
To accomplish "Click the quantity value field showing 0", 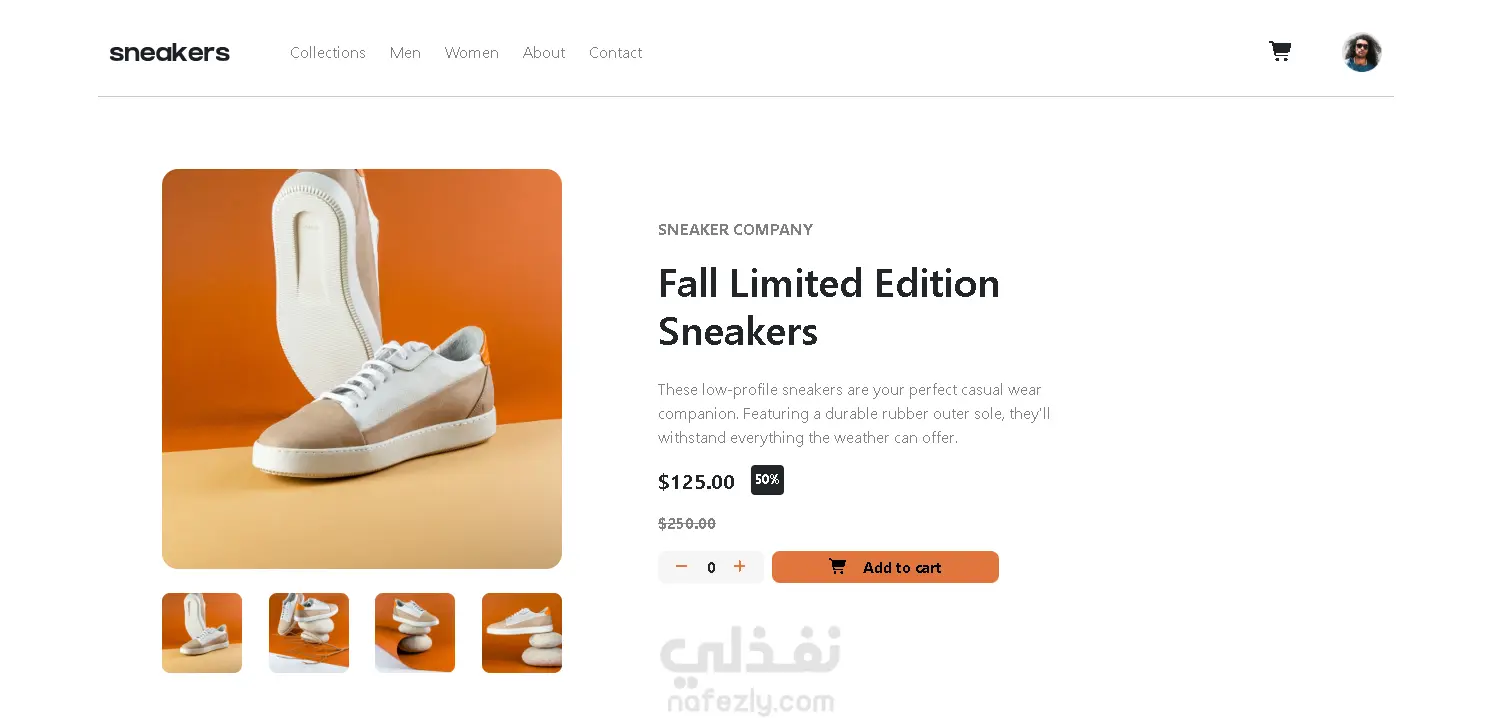I will (x=711, y=568).
